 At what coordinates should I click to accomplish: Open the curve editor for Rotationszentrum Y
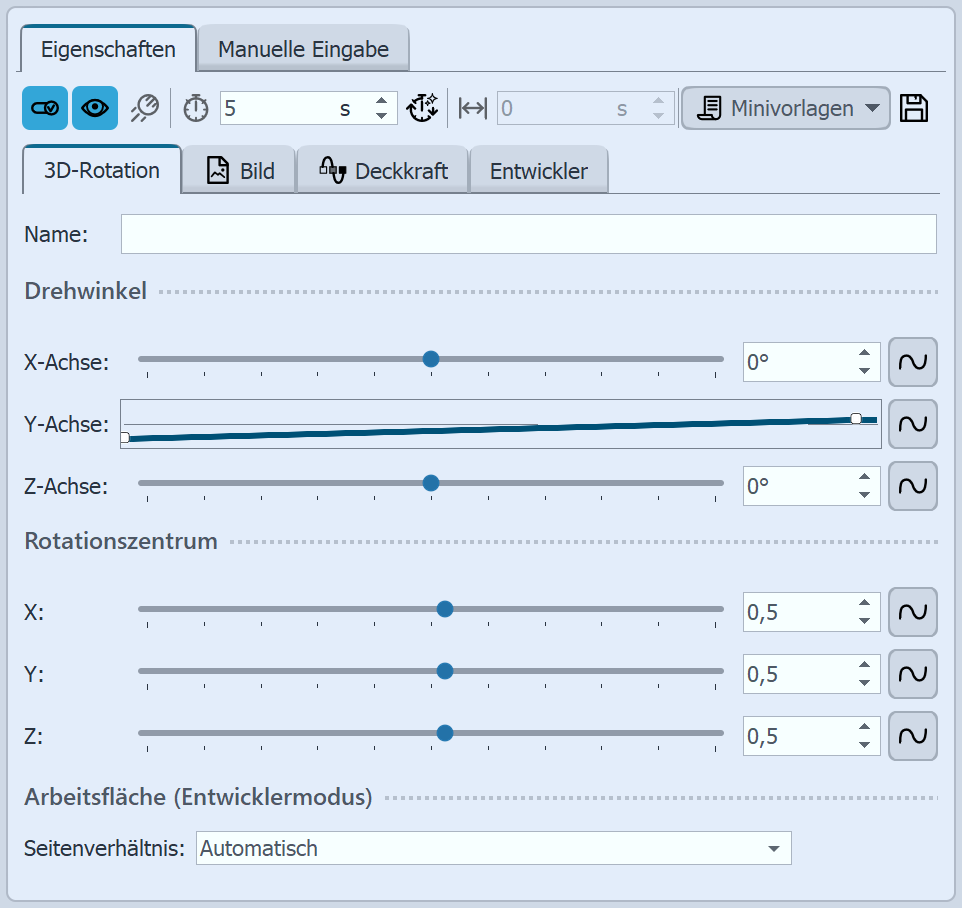click(x=912, y=674)
